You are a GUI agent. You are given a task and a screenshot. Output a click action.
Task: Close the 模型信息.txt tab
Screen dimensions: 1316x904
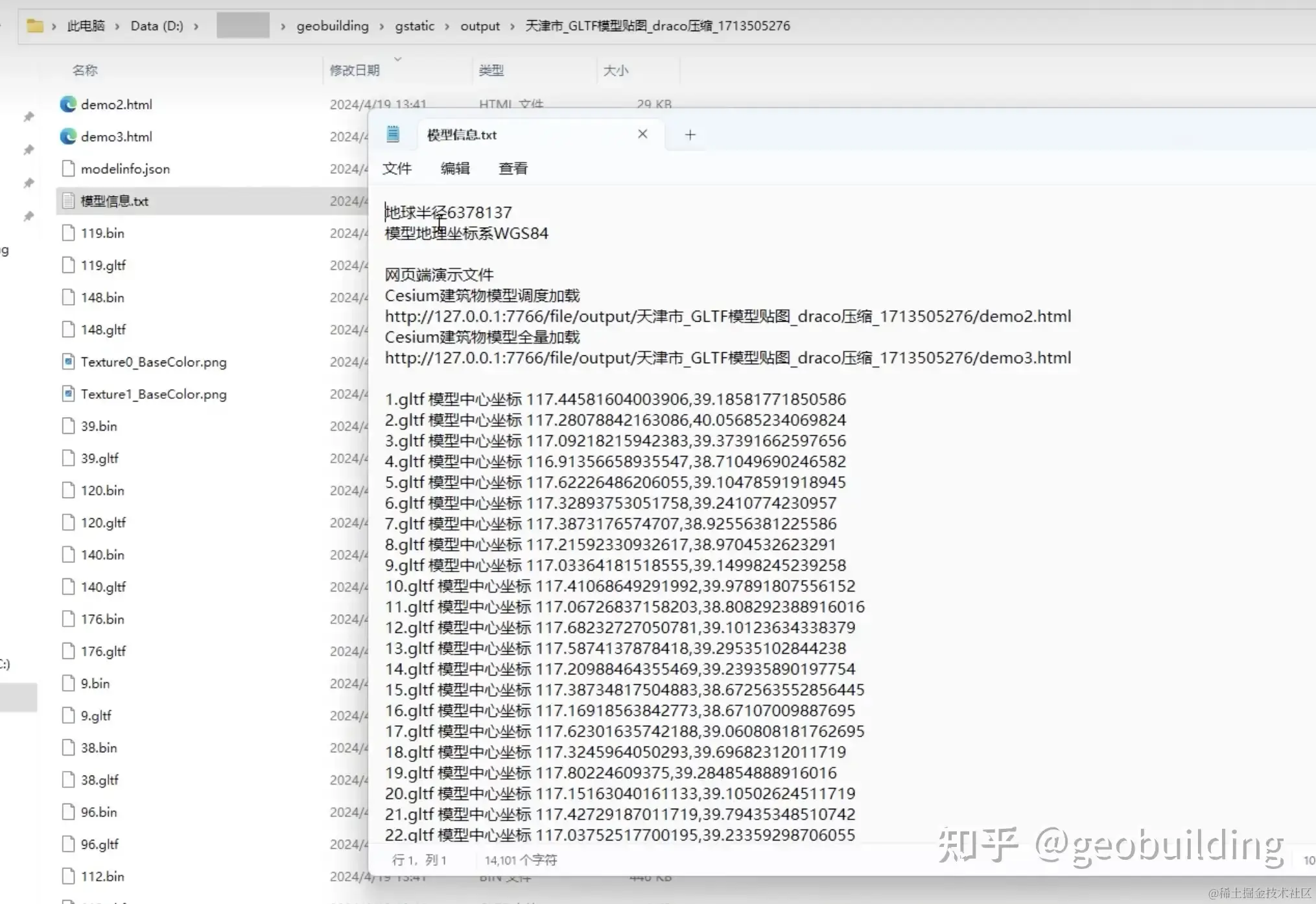click(642, 134)
